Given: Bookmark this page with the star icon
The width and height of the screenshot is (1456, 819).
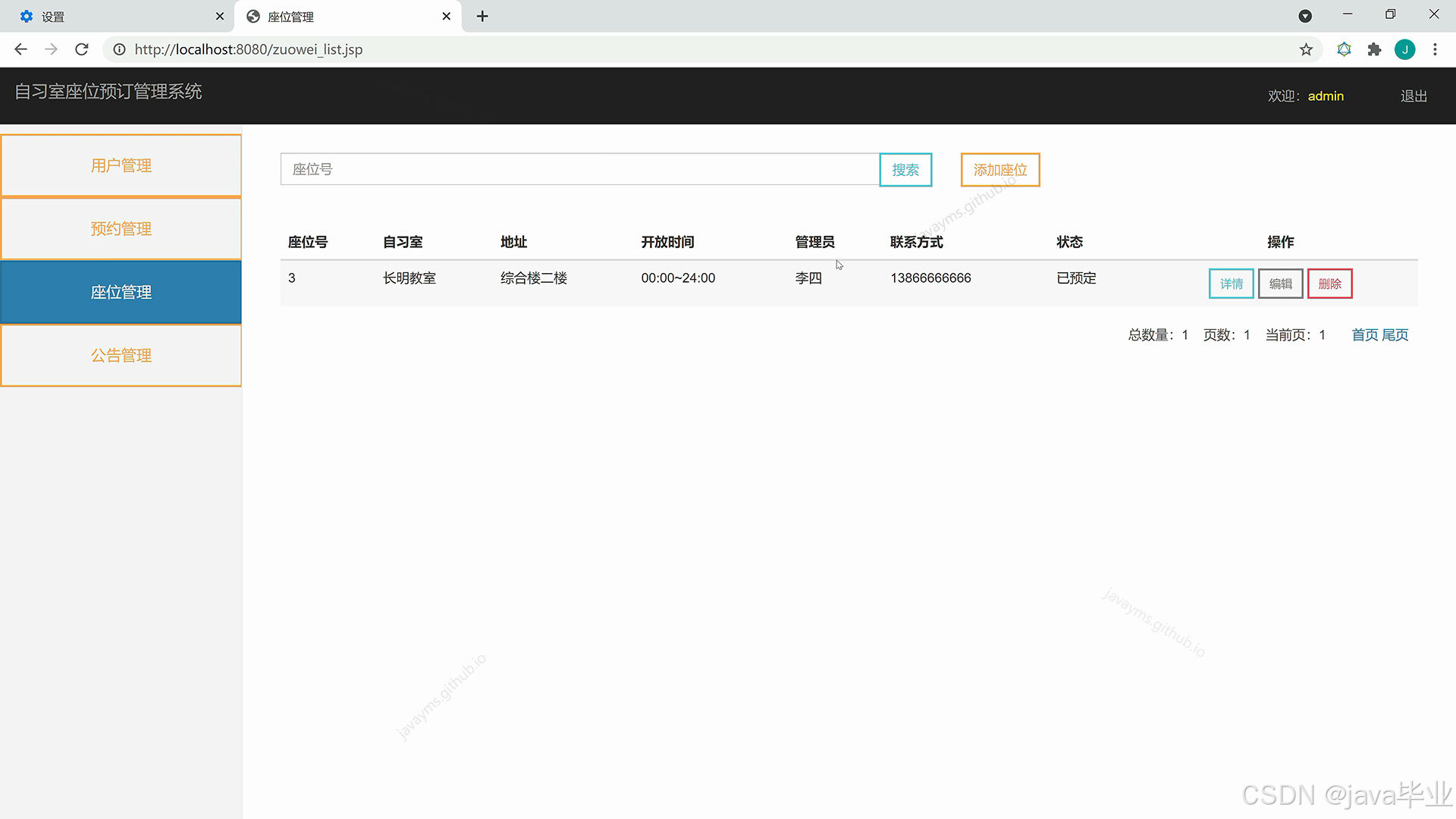Looking at the screenshot, I should tap(1306, 49).
